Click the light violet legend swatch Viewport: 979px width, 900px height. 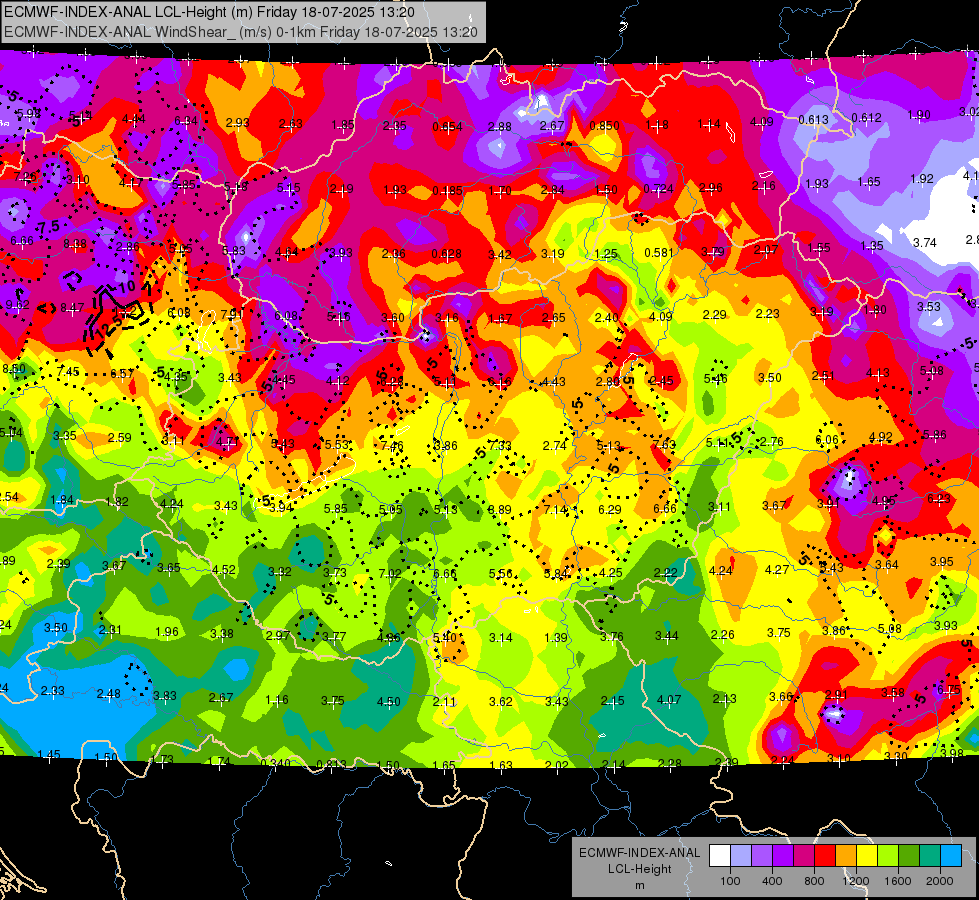click(762, 856)
